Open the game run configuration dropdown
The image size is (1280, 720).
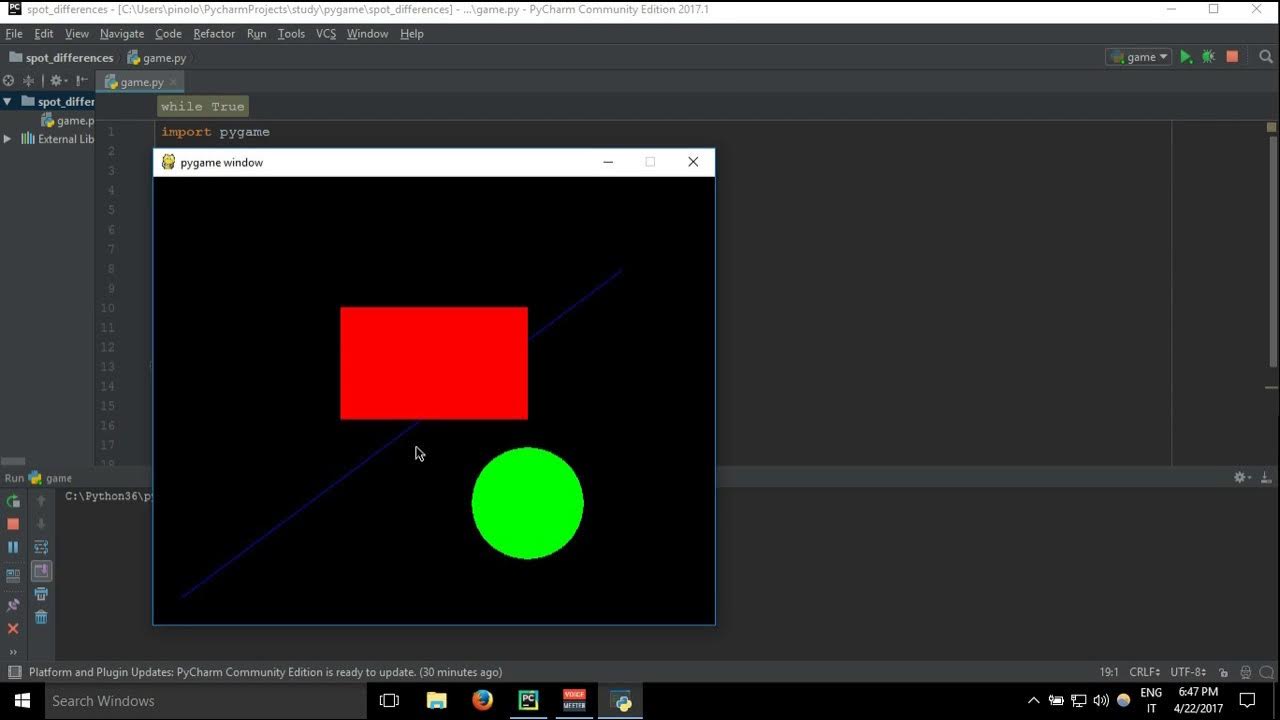1139,57
